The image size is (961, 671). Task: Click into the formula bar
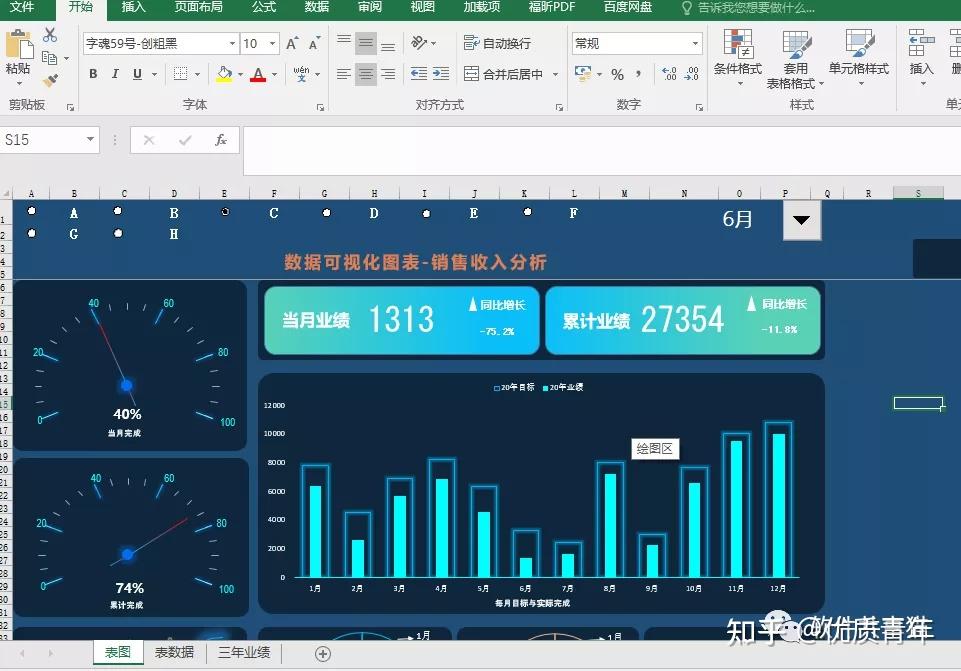602,151
